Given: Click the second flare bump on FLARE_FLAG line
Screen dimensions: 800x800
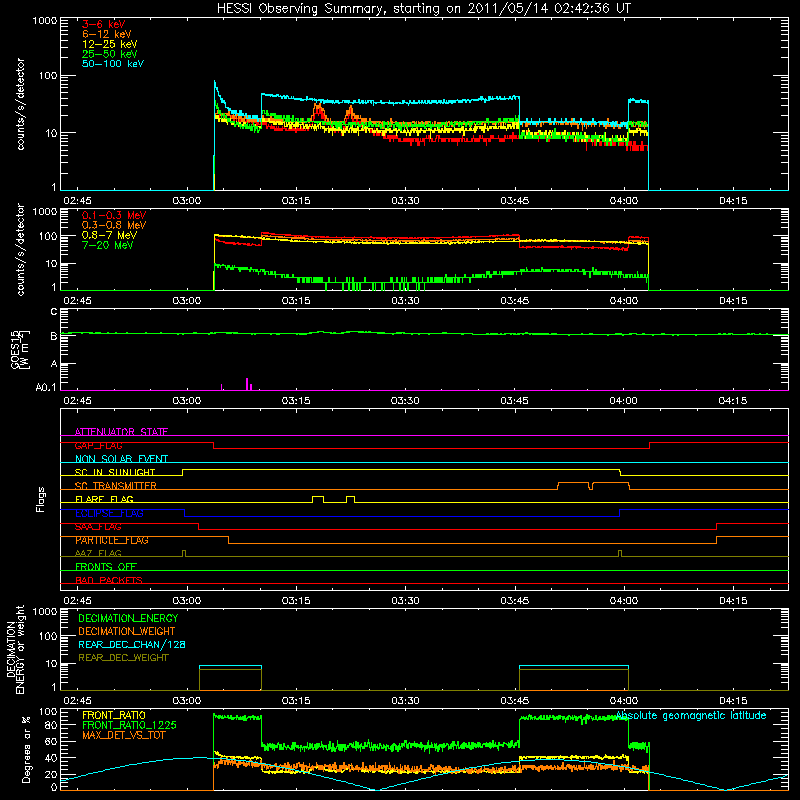Looking at the screenshot, I should 350,498.
